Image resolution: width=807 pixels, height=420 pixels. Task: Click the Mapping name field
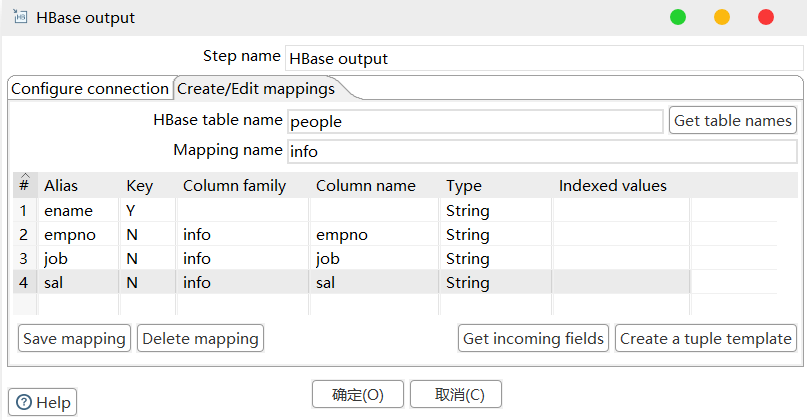[541, 151]
